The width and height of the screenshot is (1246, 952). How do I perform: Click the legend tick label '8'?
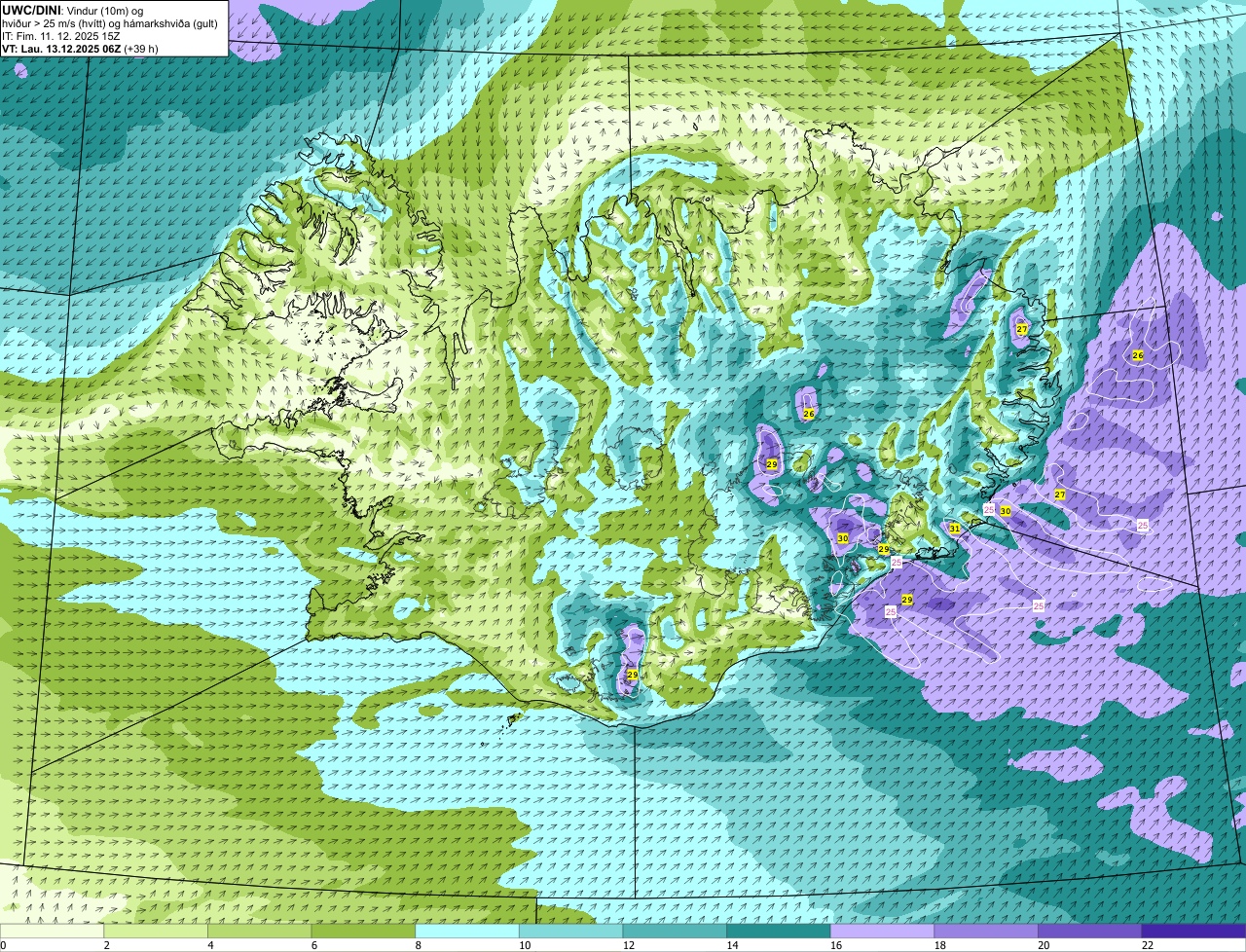418,945
